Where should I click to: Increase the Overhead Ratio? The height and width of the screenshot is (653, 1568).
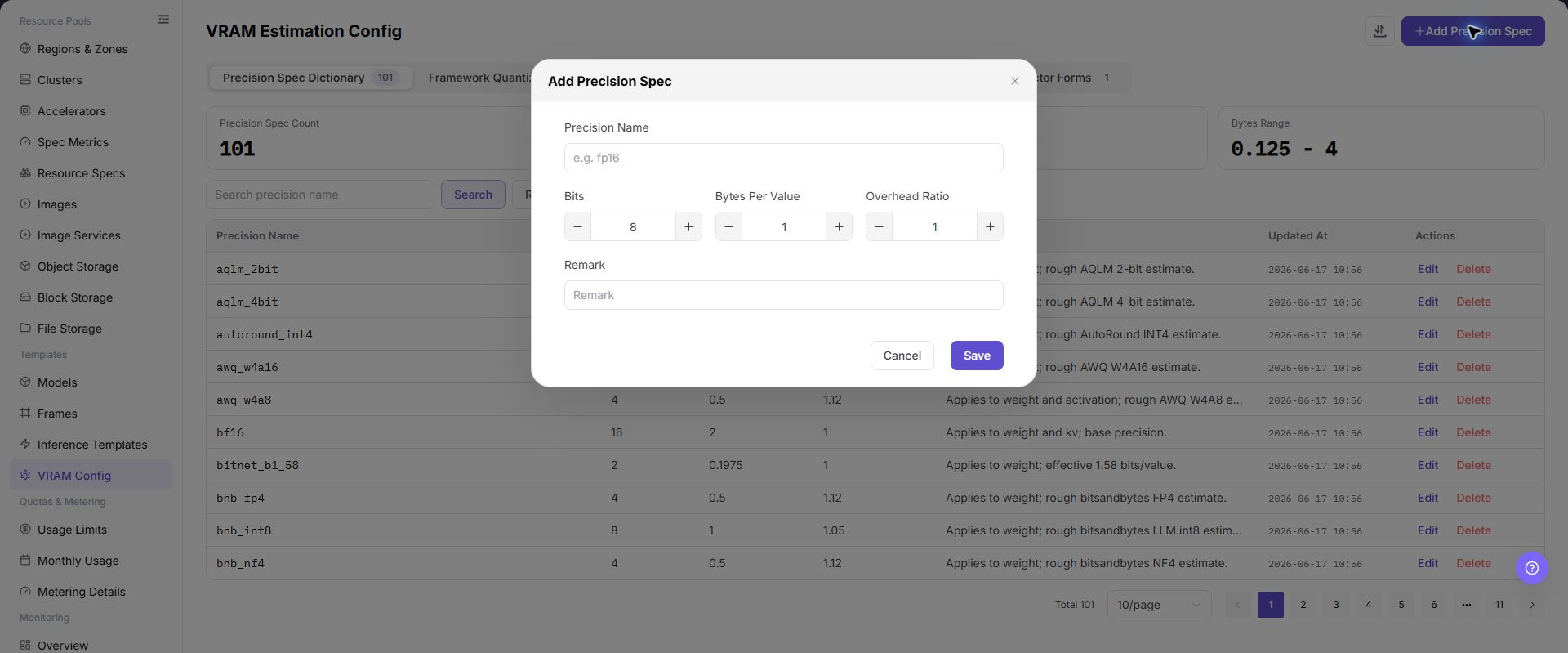click(x=990, y=227)
